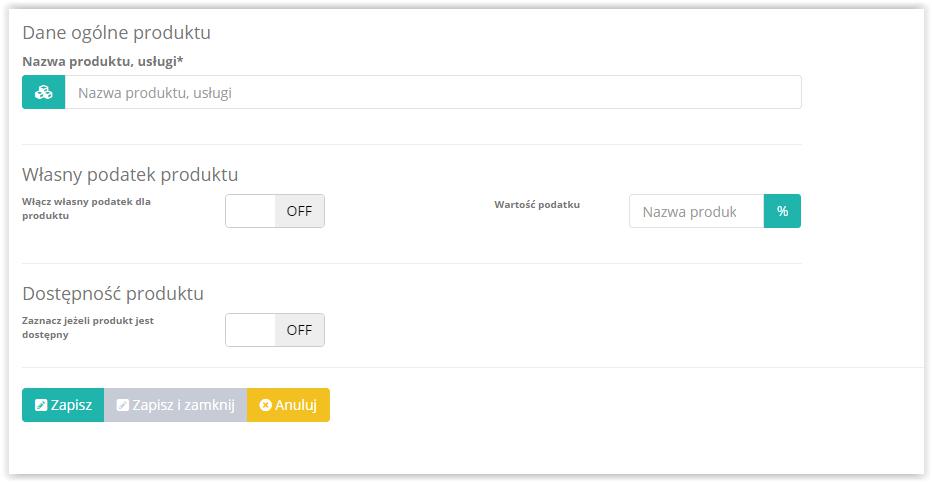The height and width of the screenshot is (482, 932).
Task: Click the Włącz własny podatek dla produktu label
Action: [86, 209]
